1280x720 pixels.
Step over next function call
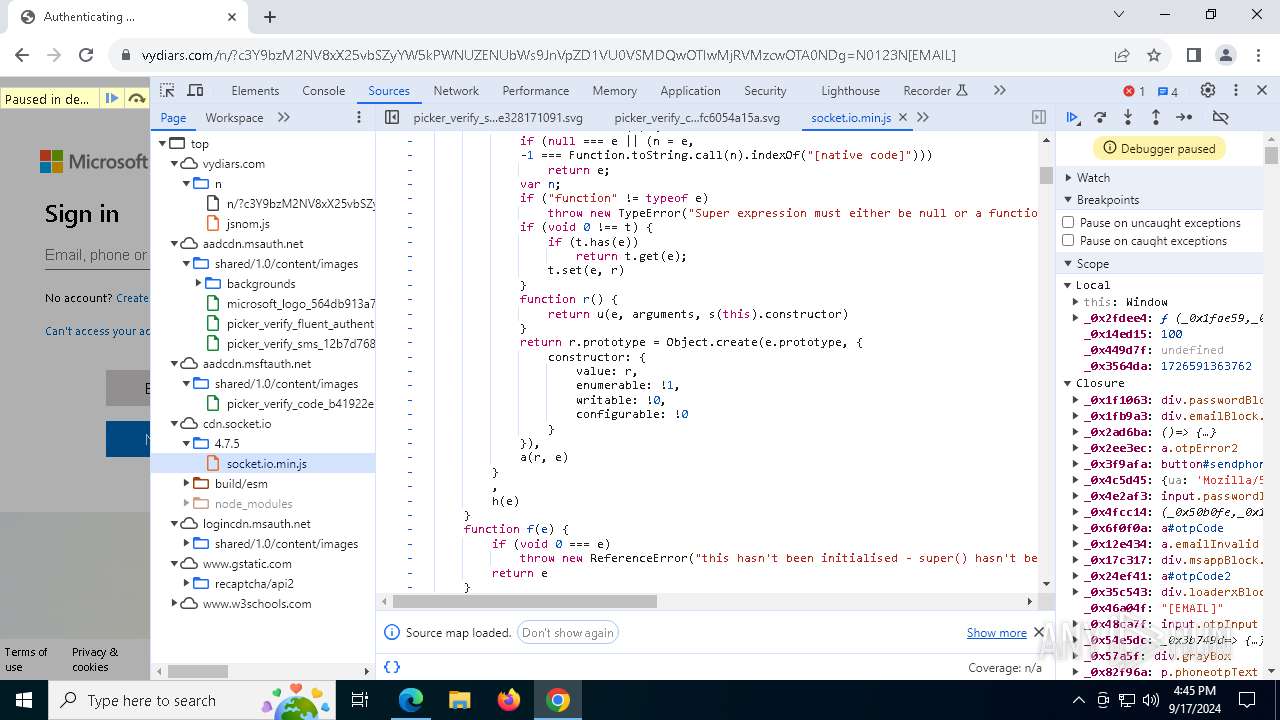pyautogui.click(x=1100, y=117)
